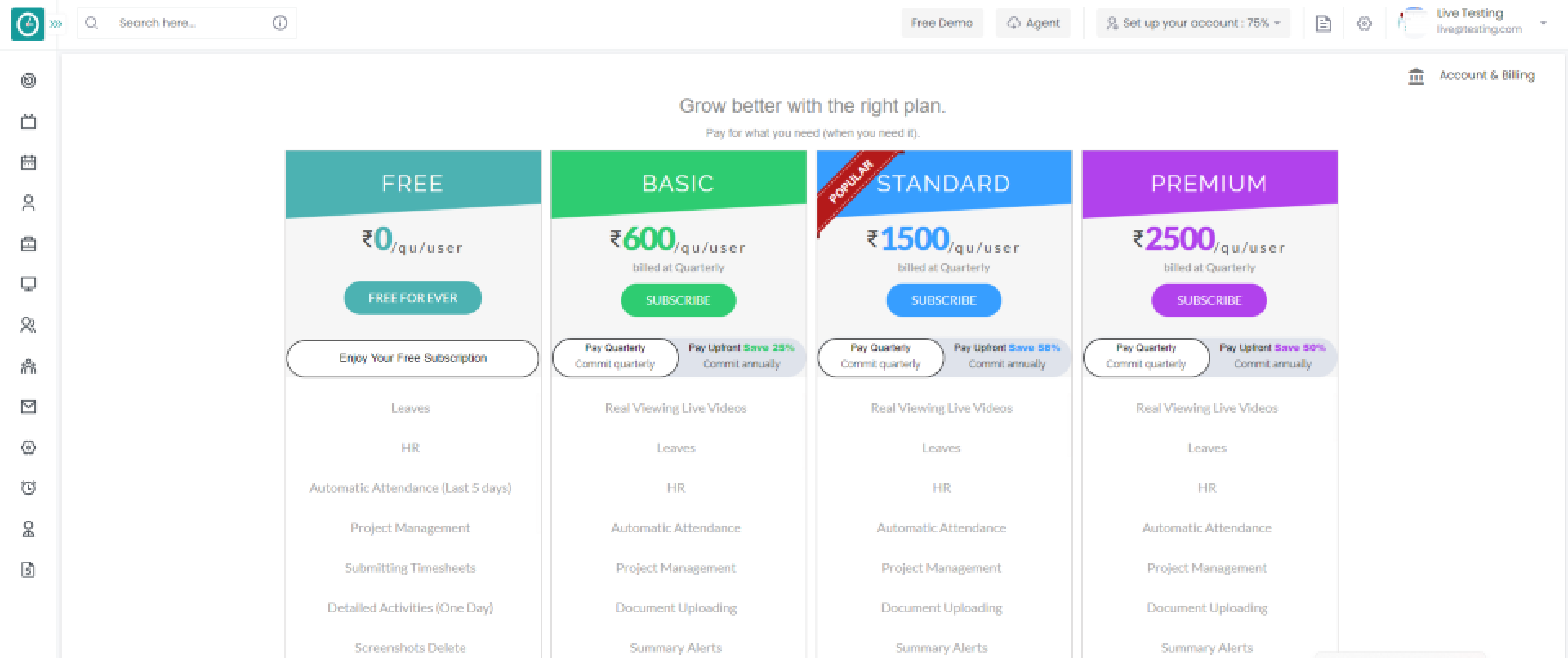Screen dimensions: 1568x658
Task: Click the search info icon
Action: tap(279, 23)
